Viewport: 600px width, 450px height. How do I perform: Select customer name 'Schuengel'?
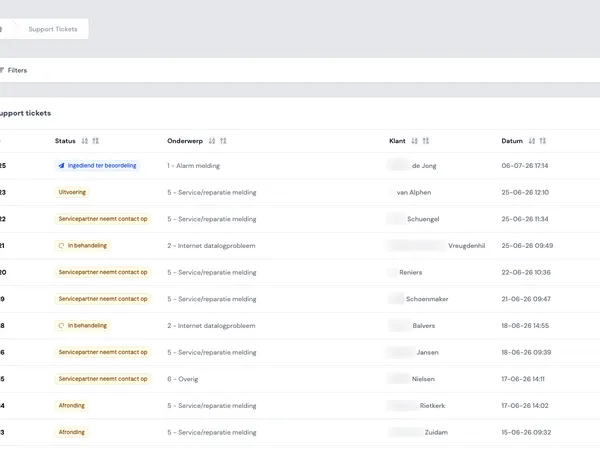tap(423, 219)
